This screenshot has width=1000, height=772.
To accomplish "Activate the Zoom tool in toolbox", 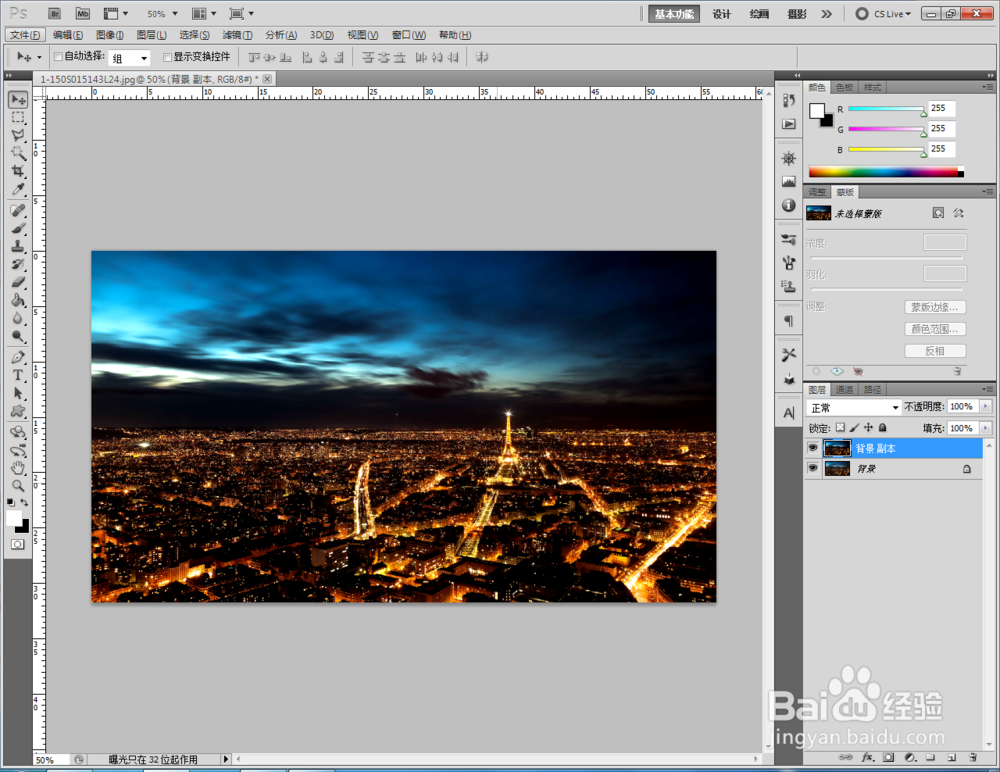I will 18,486.
